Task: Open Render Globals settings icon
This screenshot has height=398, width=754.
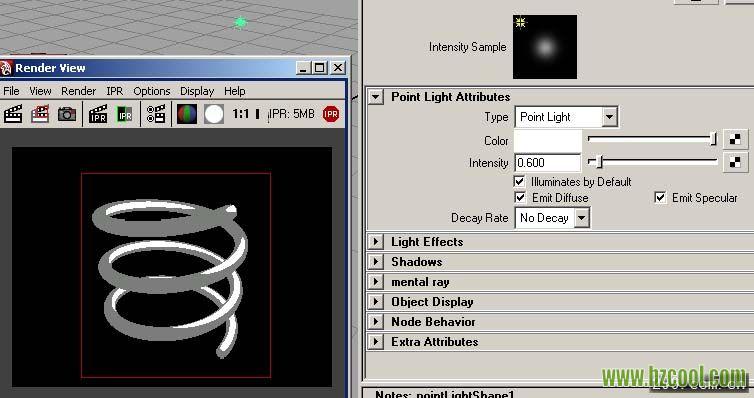Action: click(x=156, y=114)
